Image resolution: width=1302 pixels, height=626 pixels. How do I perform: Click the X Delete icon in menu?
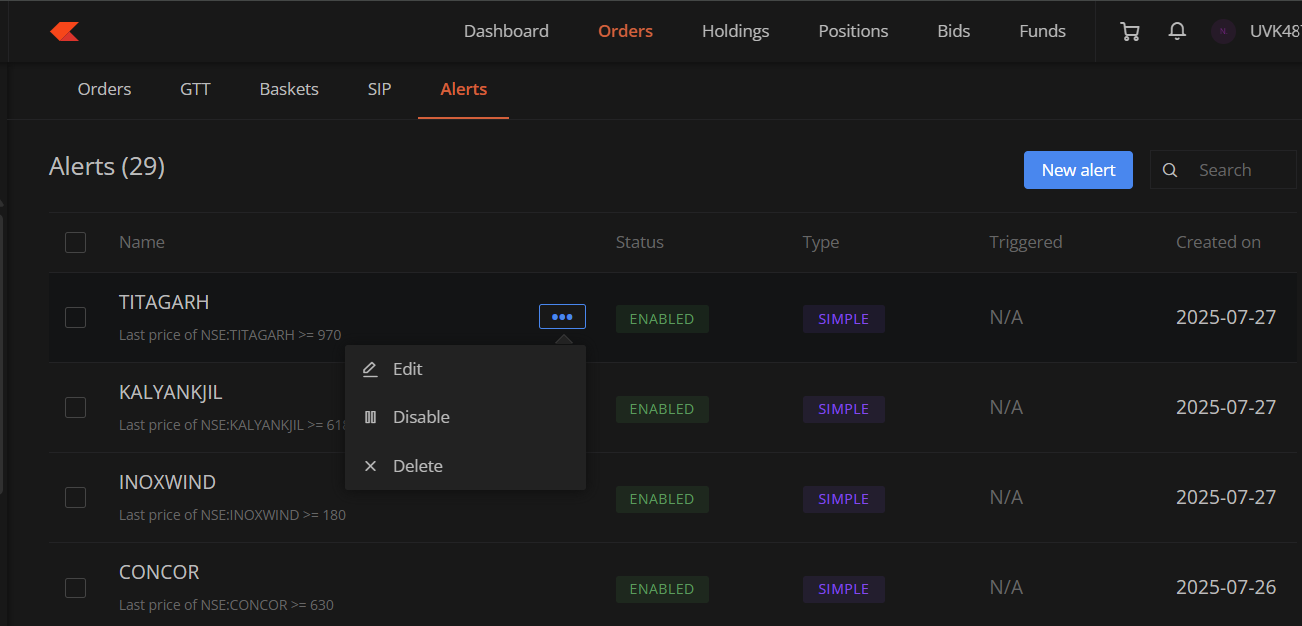point(370,466)
